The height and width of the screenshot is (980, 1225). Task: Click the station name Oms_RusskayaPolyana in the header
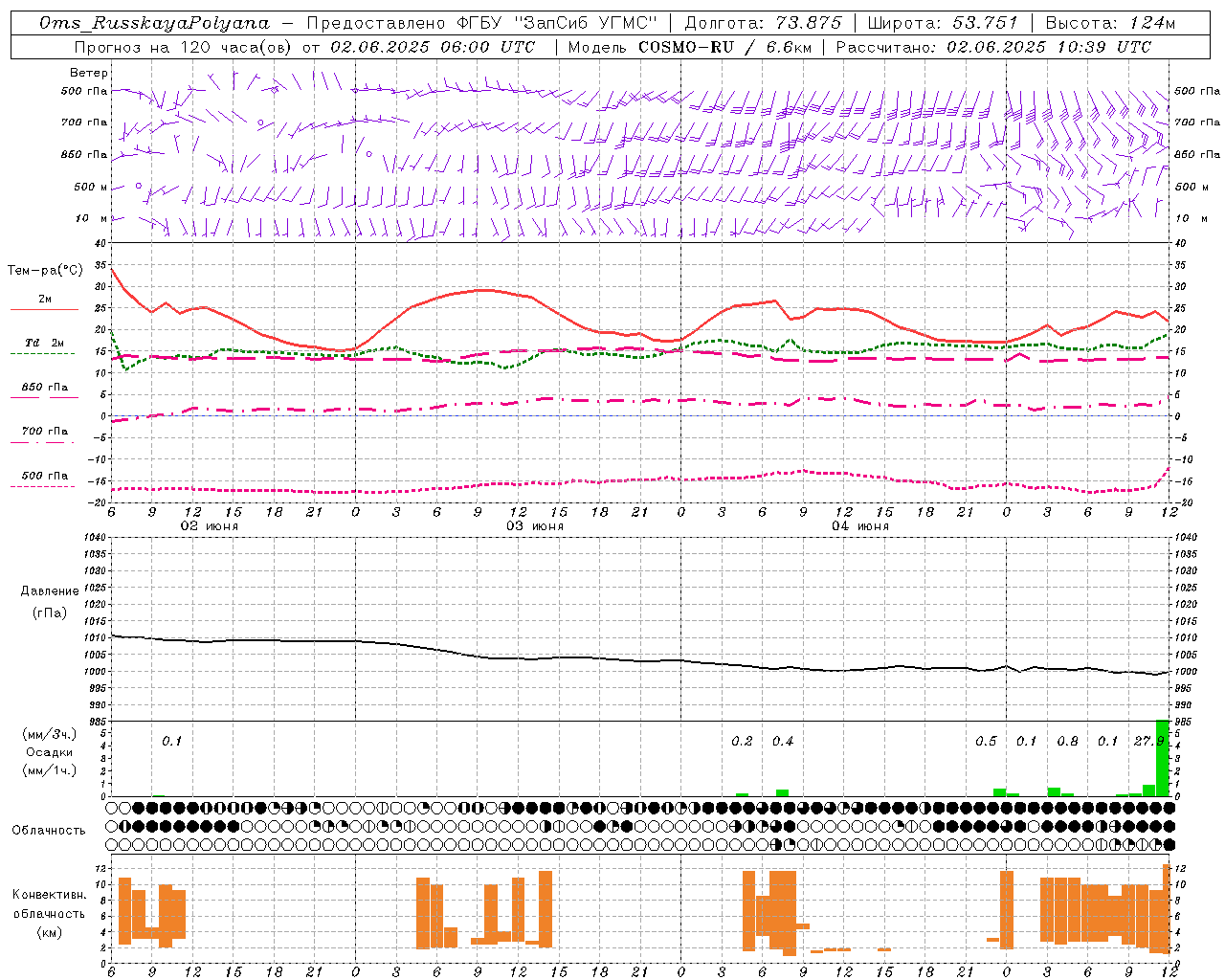pos(154,23)
